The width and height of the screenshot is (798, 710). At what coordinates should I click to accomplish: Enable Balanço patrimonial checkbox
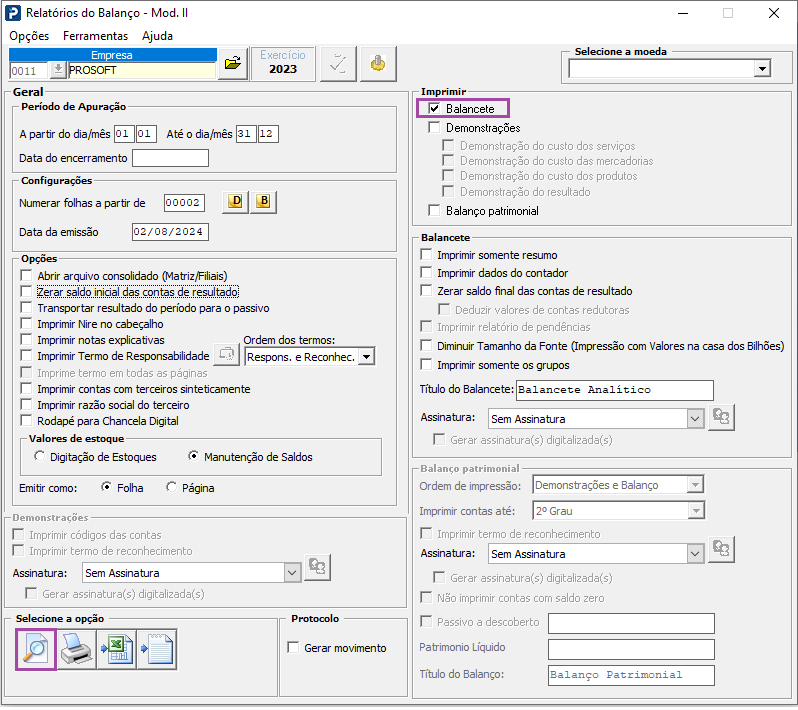coord(434,210)
